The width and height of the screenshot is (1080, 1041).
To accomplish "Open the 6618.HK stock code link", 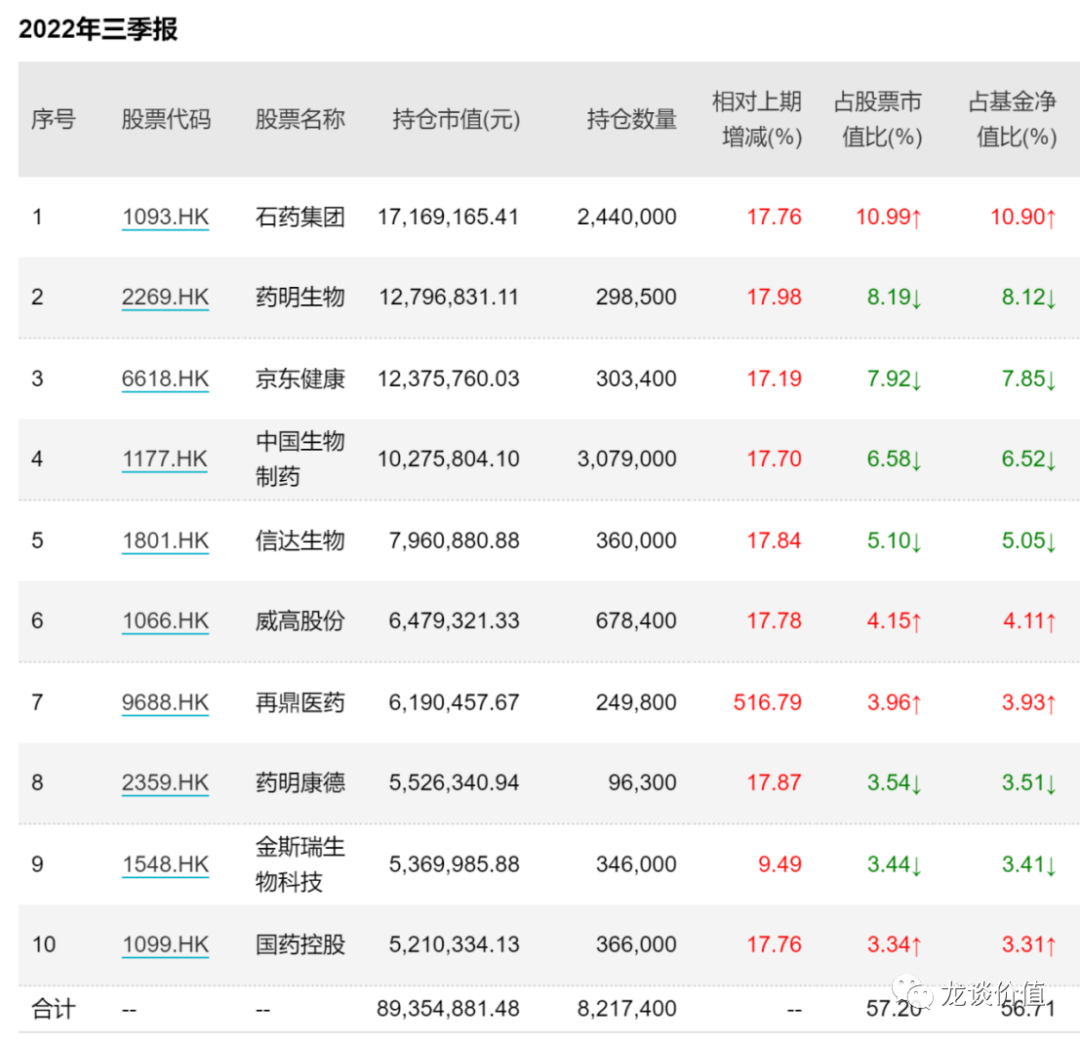I will click(165, 378).
